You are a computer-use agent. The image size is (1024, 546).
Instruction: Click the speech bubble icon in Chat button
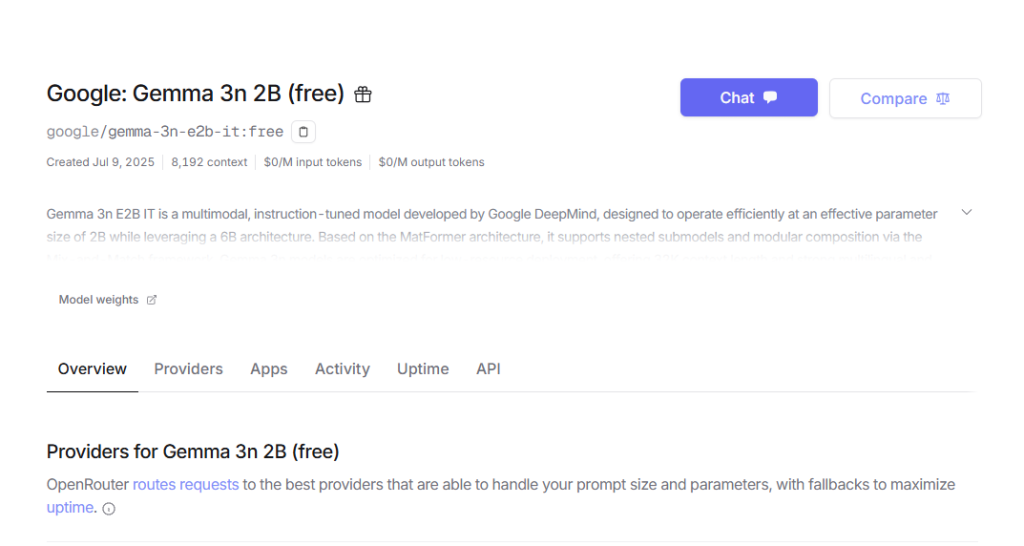pyautogui.click(x=771, y=97)
